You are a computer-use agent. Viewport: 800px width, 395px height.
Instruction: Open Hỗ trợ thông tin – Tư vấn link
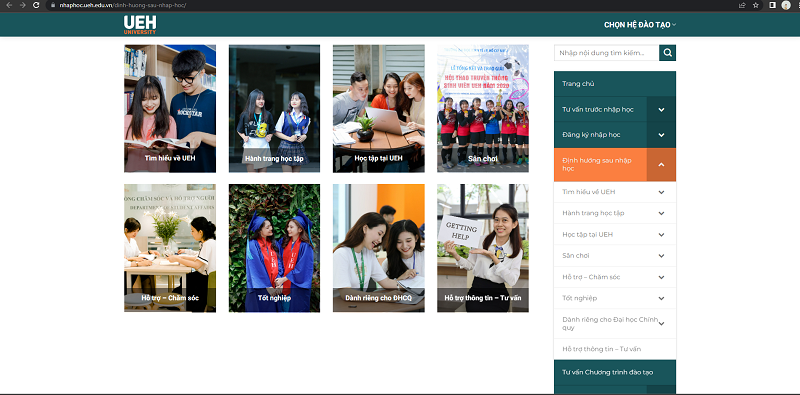pos(602,349)
